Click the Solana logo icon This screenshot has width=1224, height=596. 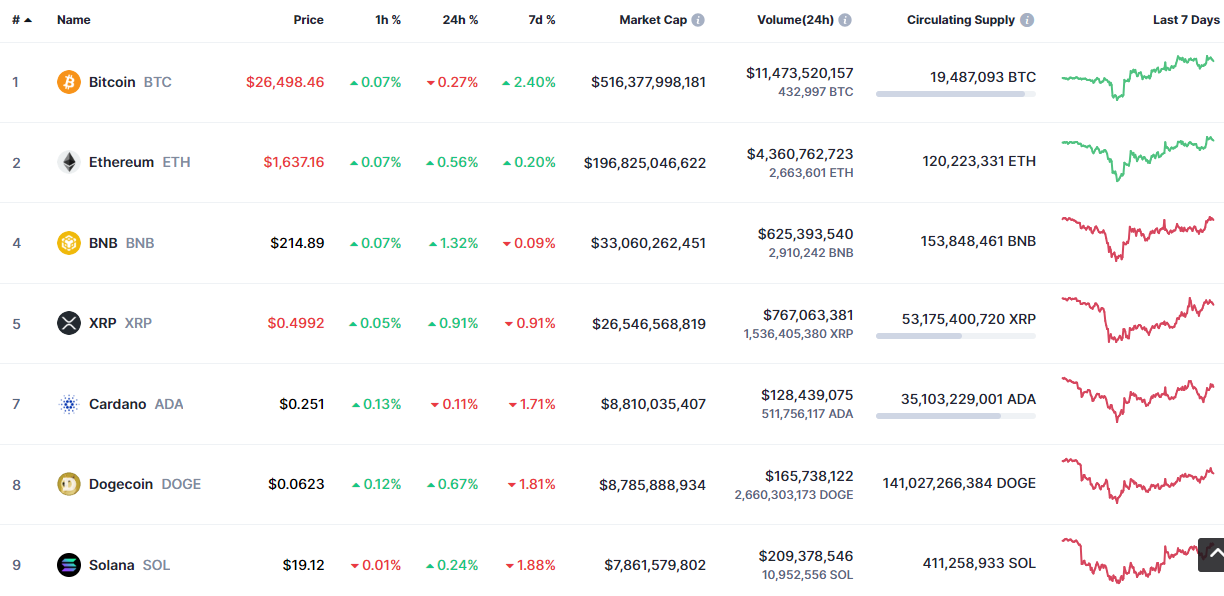click(x=69, y=565)
